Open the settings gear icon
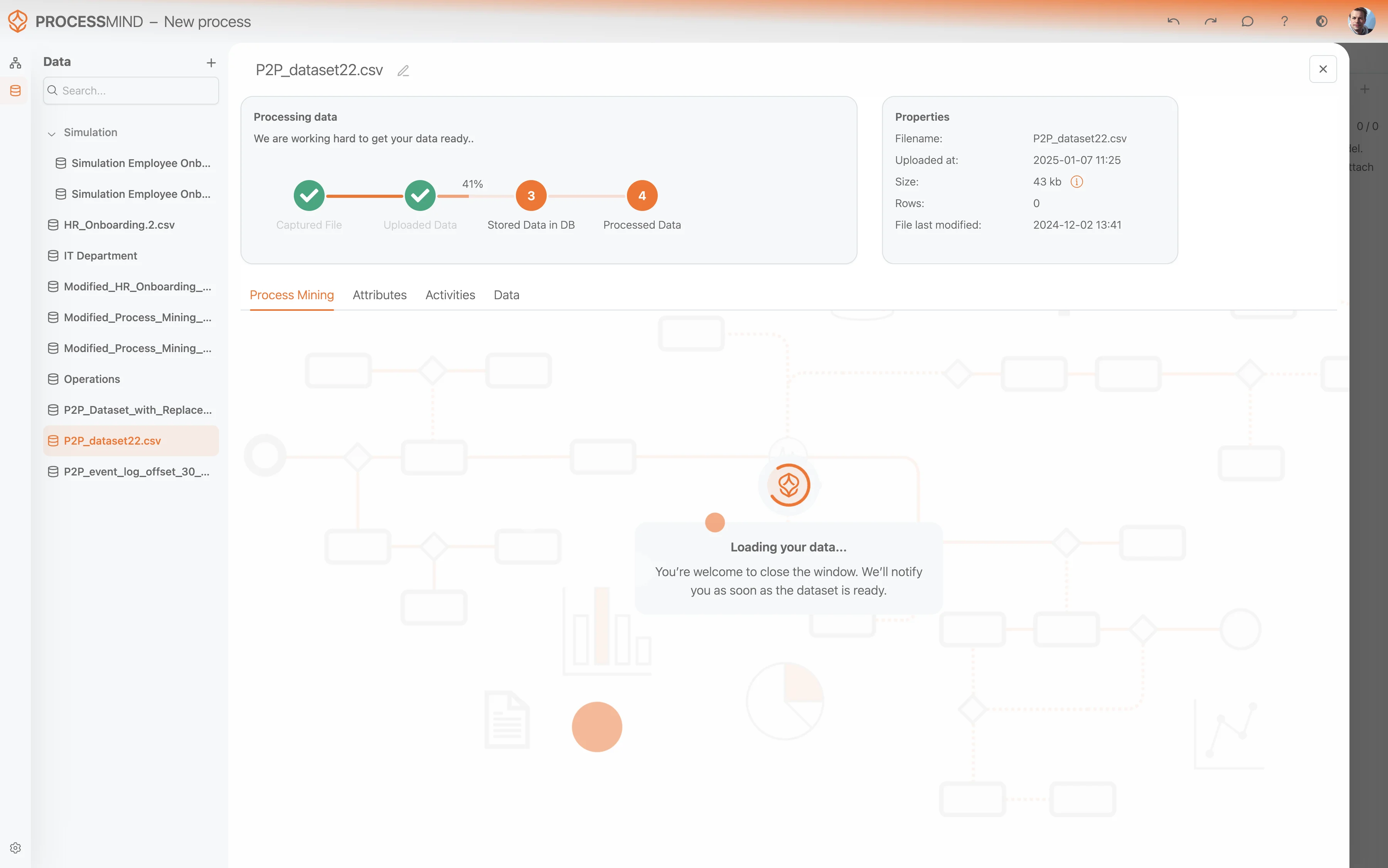 tap(15, 848)
